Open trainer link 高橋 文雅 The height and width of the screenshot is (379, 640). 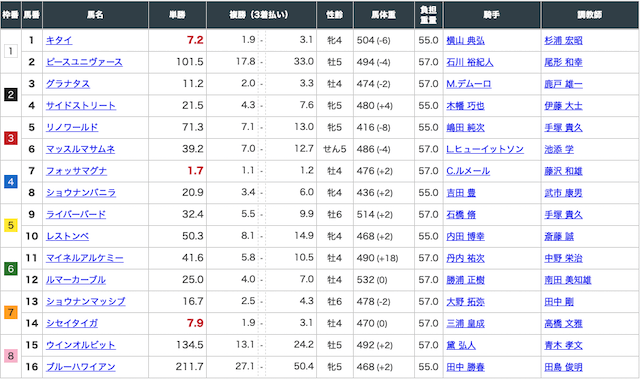click(x=563, y=323)
